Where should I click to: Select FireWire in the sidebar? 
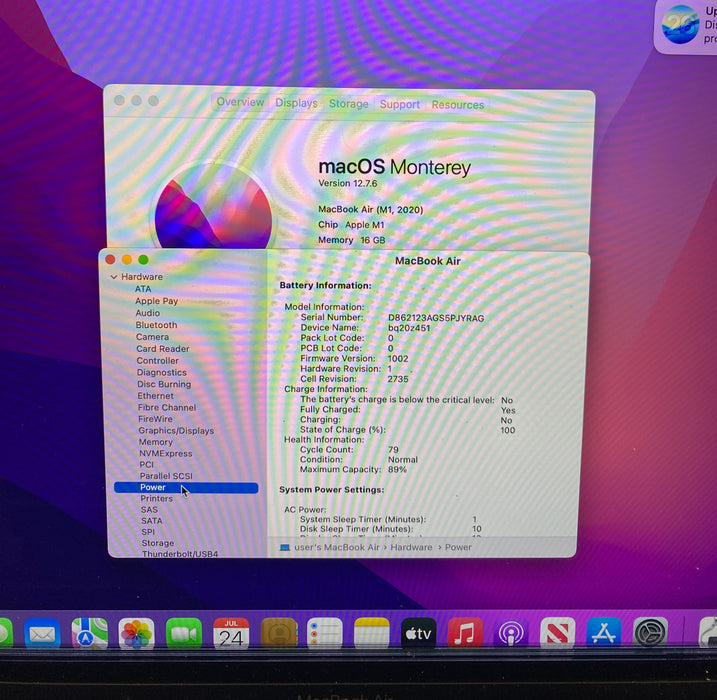[x=155, y=419]
